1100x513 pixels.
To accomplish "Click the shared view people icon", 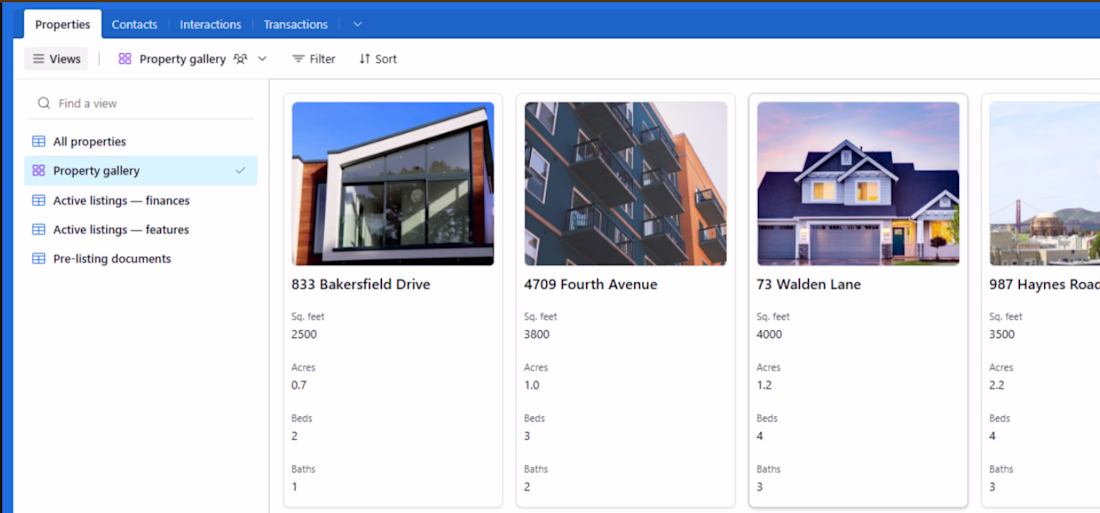I will [x=240, y=59].
